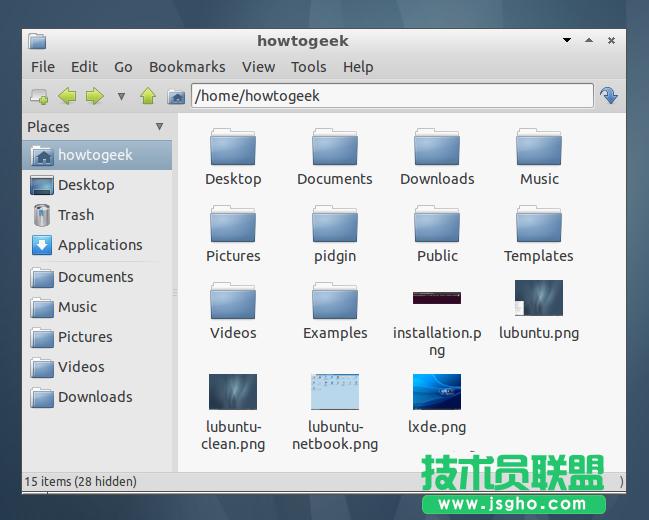Go to parent folder with up arrow
649x520 pixels.
pos(148,96)
